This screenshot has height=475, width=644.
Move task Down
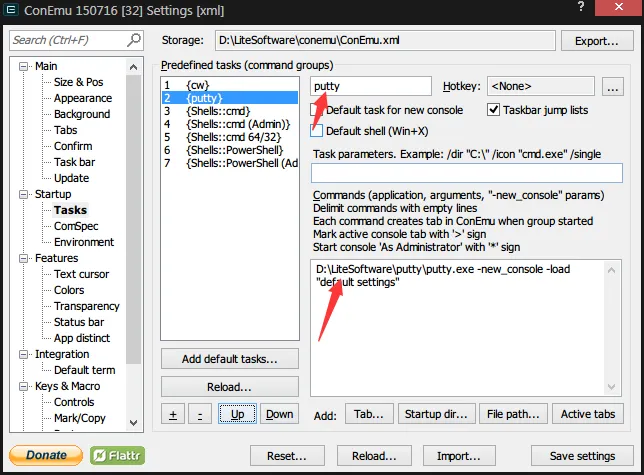click(279, 414)
